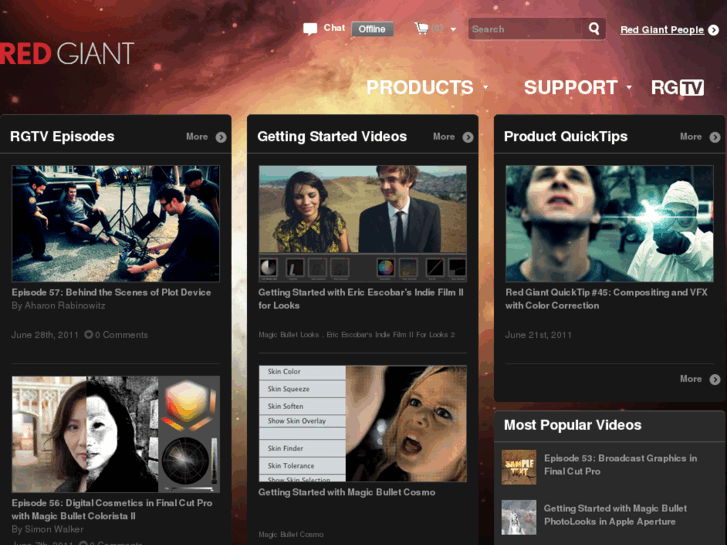Image resolution: width=727 pixels, height=545 pixels.
Task: Expand the cart dropdown arrow
Action: pos(453,29)
